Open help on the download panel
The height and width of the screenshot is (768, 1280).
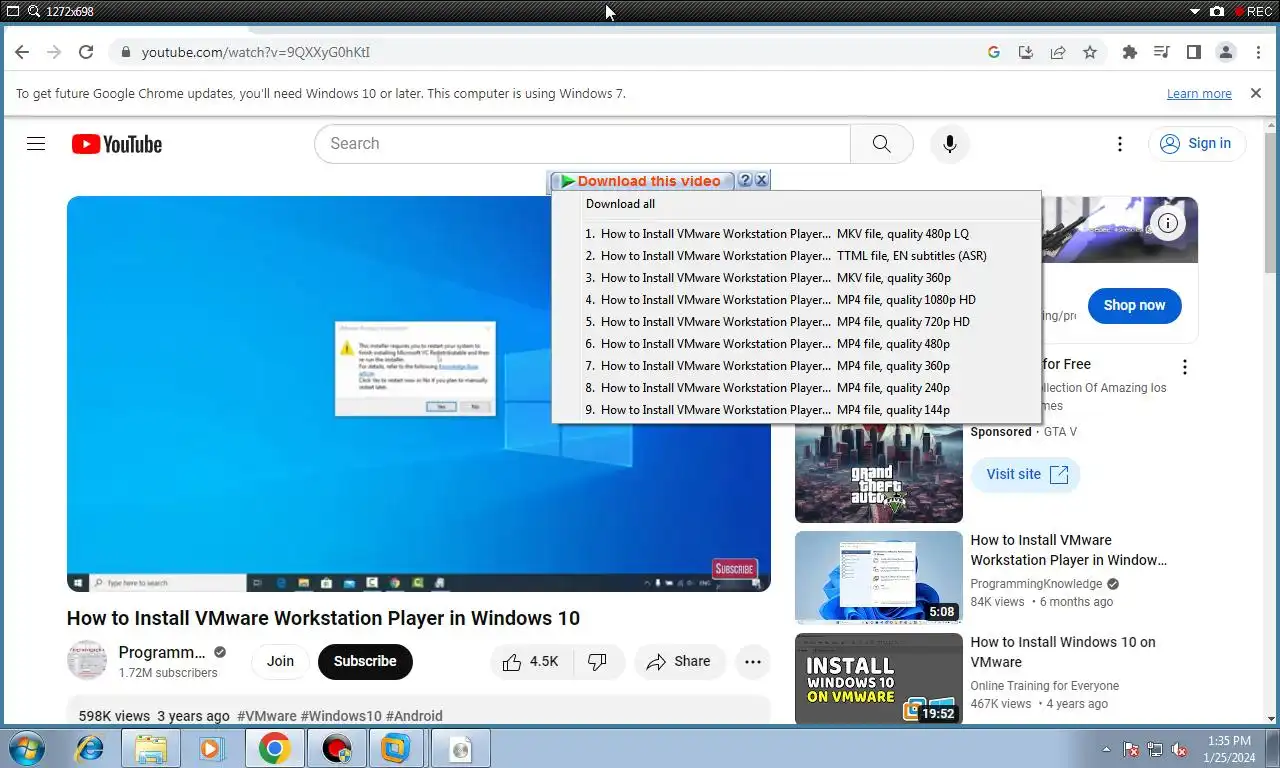(744, 181)
